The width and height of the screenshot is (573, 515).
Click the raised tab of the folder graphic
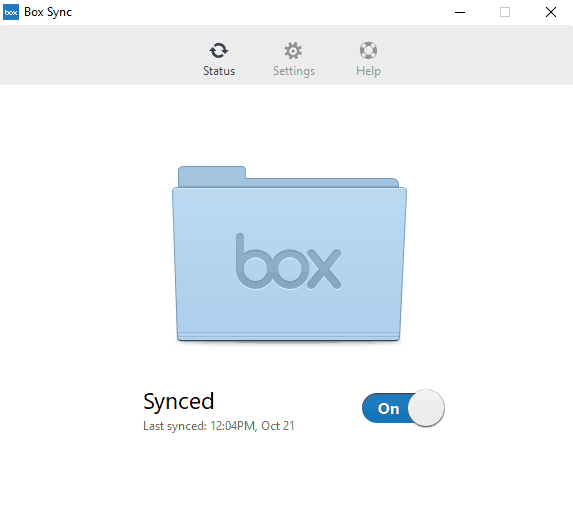tap(212, 176)
